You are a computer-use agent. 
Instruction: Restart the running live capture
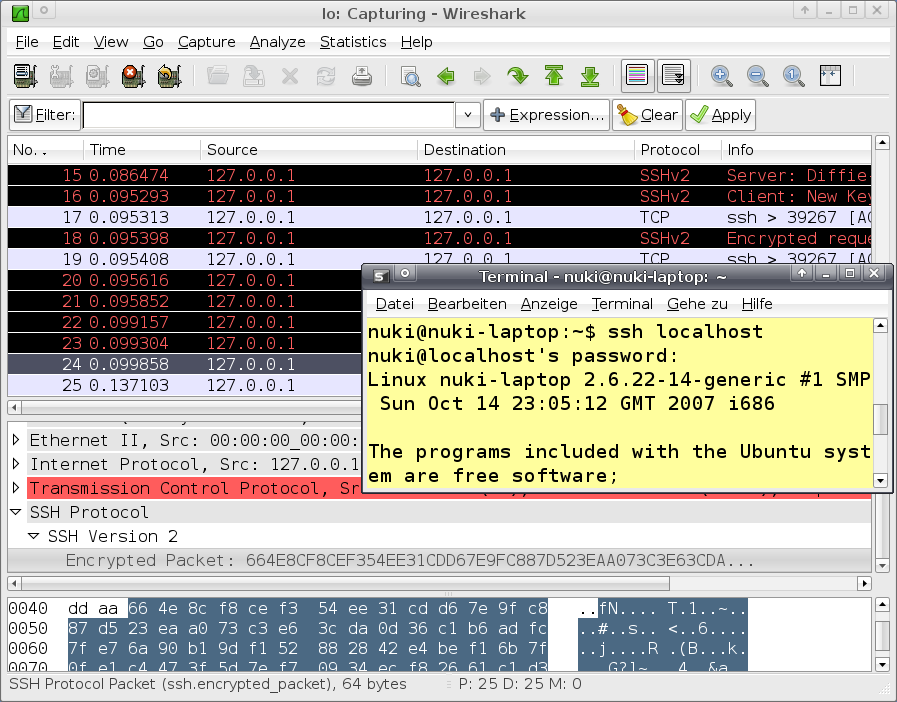(169, 76)
